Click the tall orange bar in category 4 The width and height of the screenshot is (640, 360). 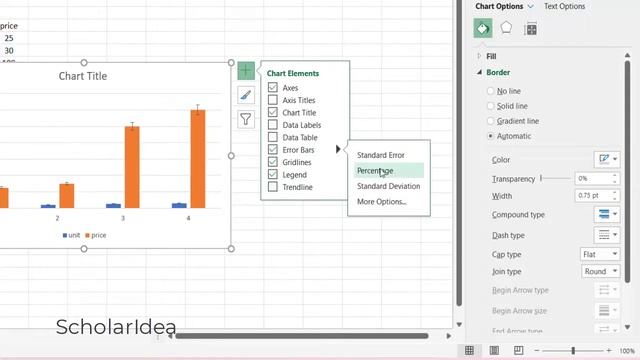click(198, 159)
